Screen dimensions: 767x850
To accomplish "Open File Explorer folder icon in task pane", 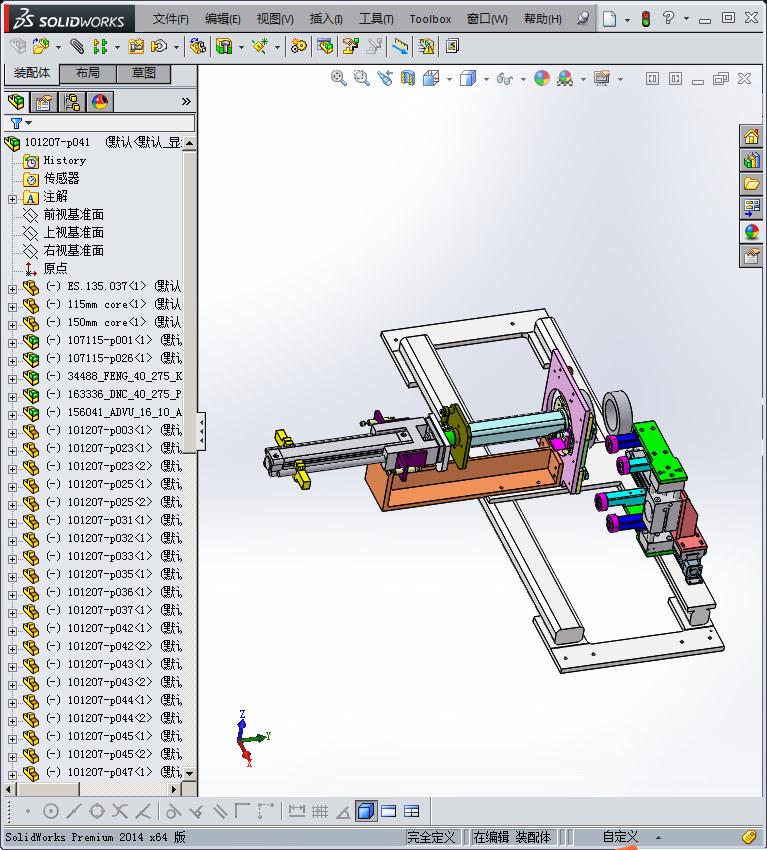I will pyautogui.click(x=751, y=184).
